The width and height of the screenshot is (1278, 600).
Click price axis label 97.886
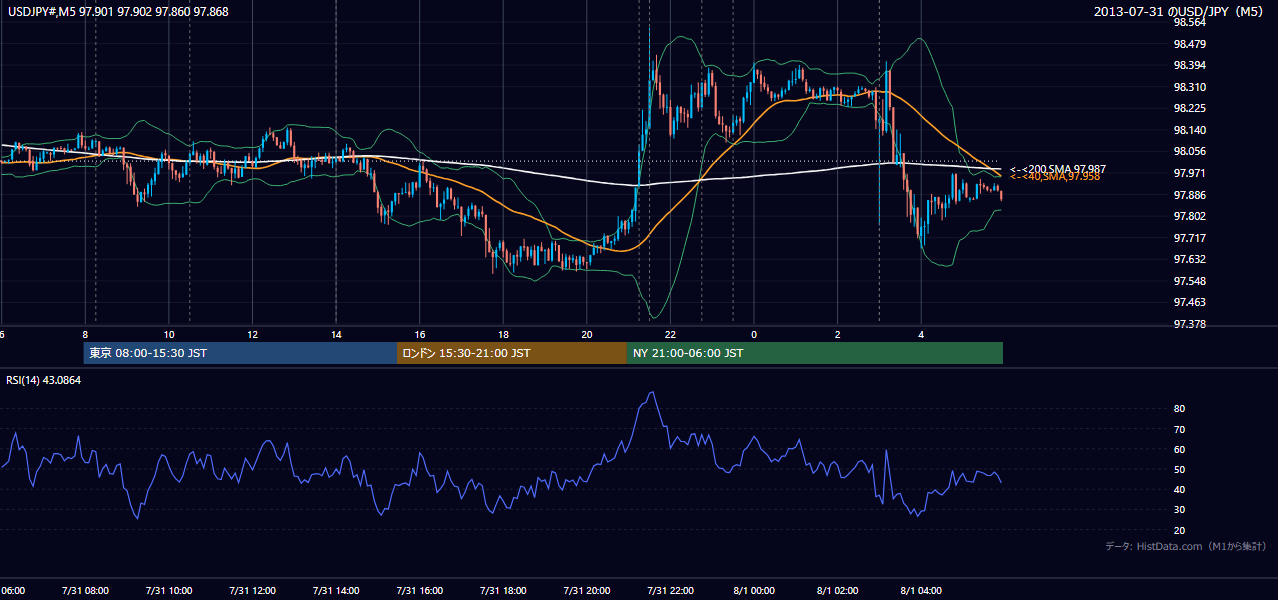[x=1189, y=195]
